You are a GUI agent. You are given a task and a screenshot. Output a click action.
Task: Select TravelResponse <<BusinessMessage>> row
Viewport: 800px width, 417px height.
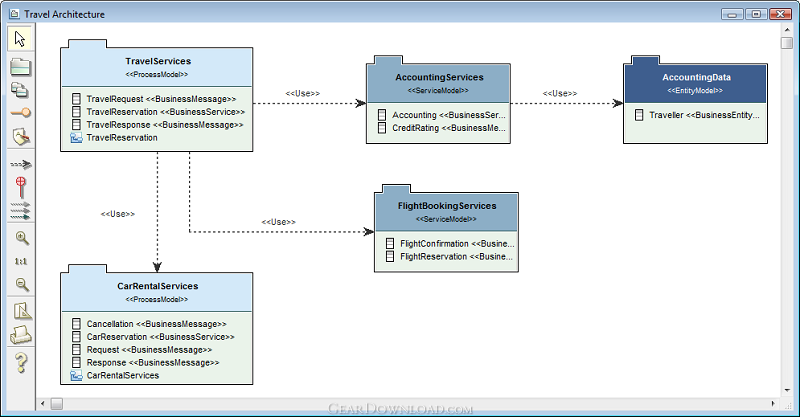[x=158, y=125]
